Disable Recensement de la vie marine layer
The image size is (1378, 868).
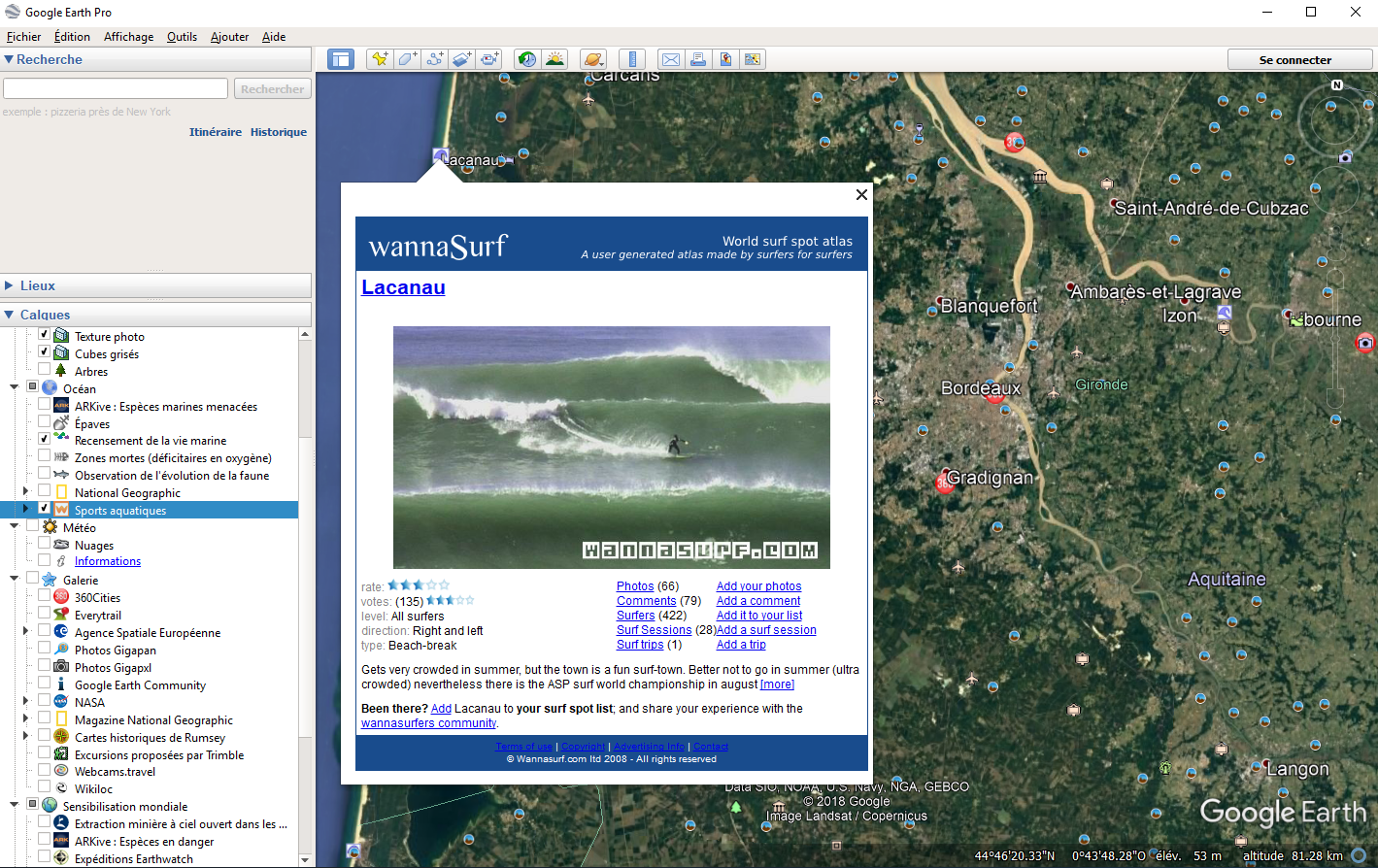pos(44,439)
